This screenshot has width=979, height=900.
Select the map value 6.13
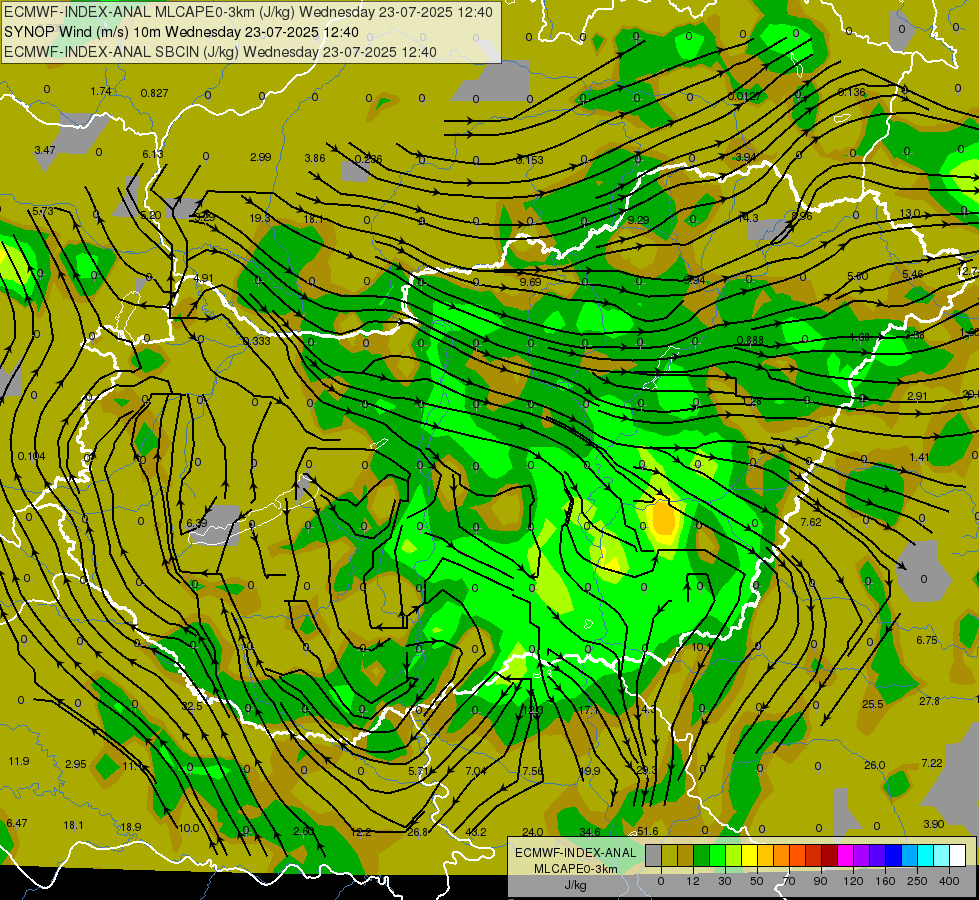[152, 154]
